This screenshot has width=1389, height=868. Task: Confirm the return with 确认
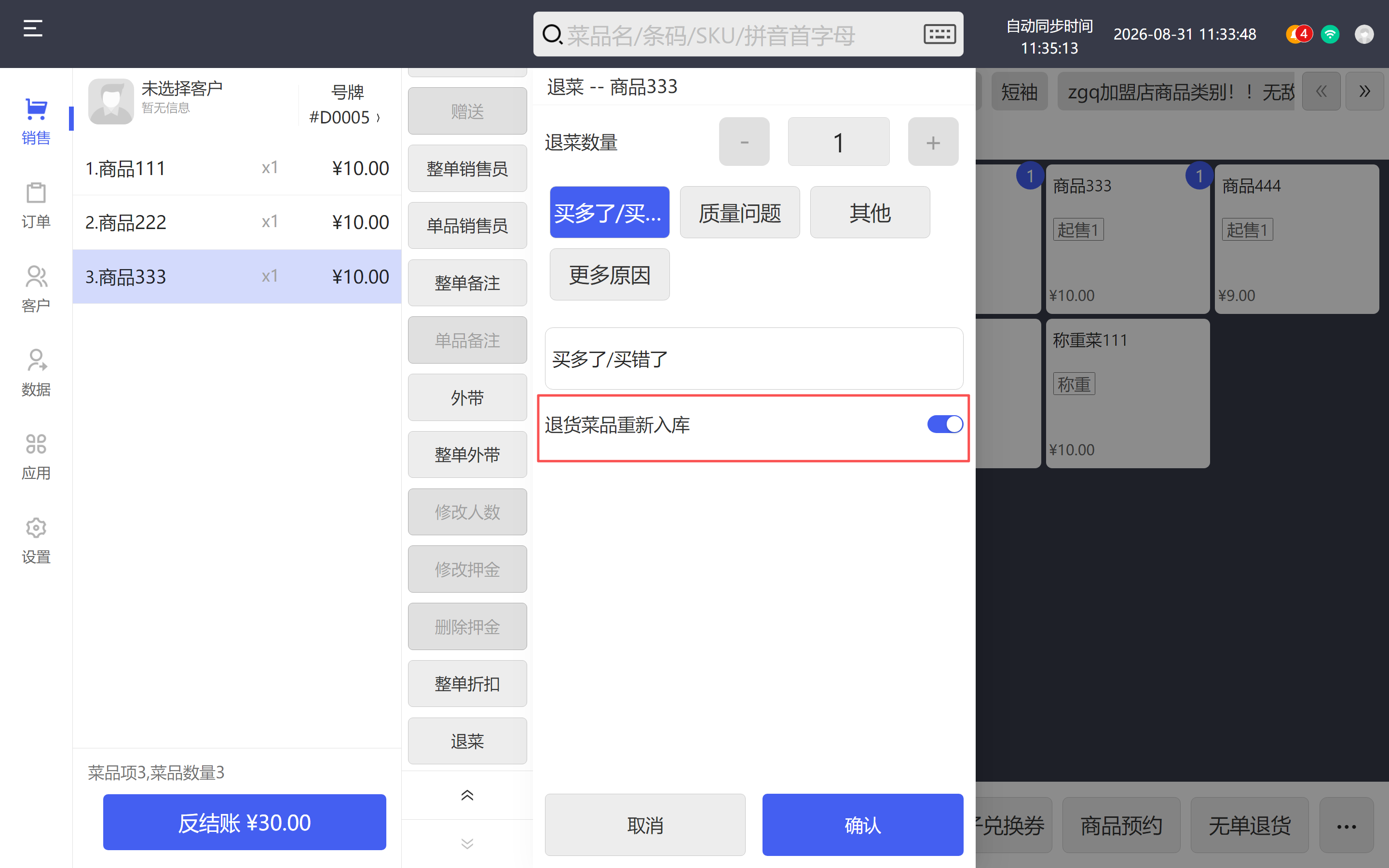click(x=863, y=825)
